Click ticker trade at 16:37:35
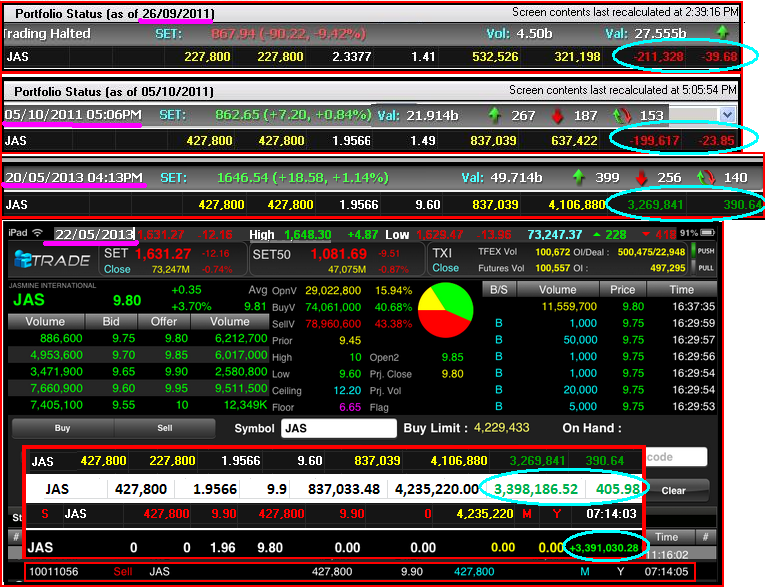The image size is (765, 588). click(600, 306)
